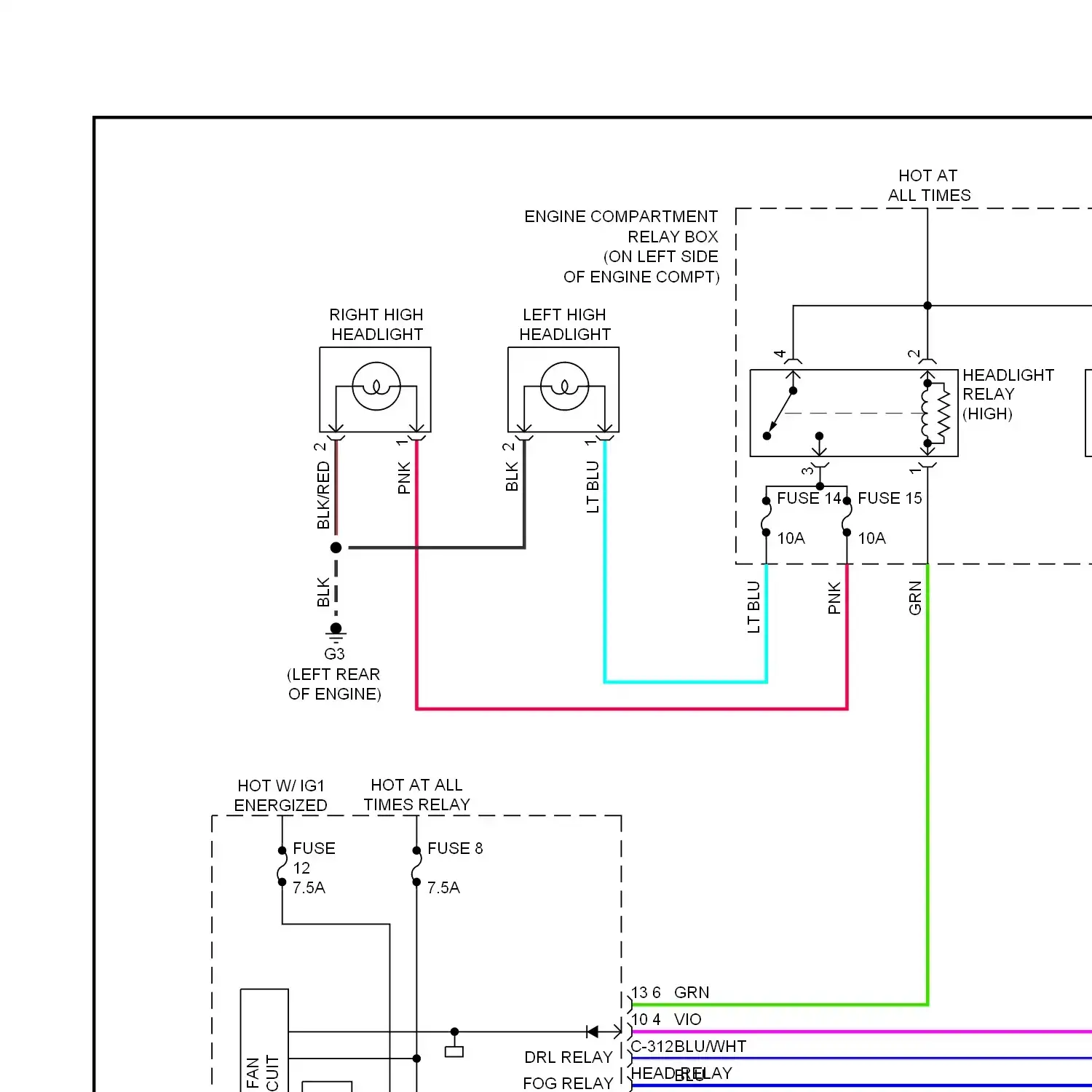Select the LEFT REAR OF ENGINE text

click(x=334, y=684)
